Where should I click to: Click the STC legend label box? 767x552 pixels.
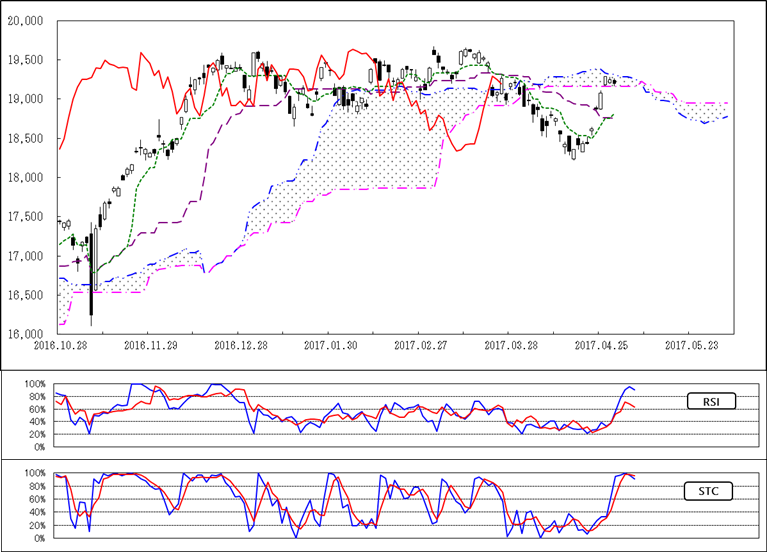(712, 491)
